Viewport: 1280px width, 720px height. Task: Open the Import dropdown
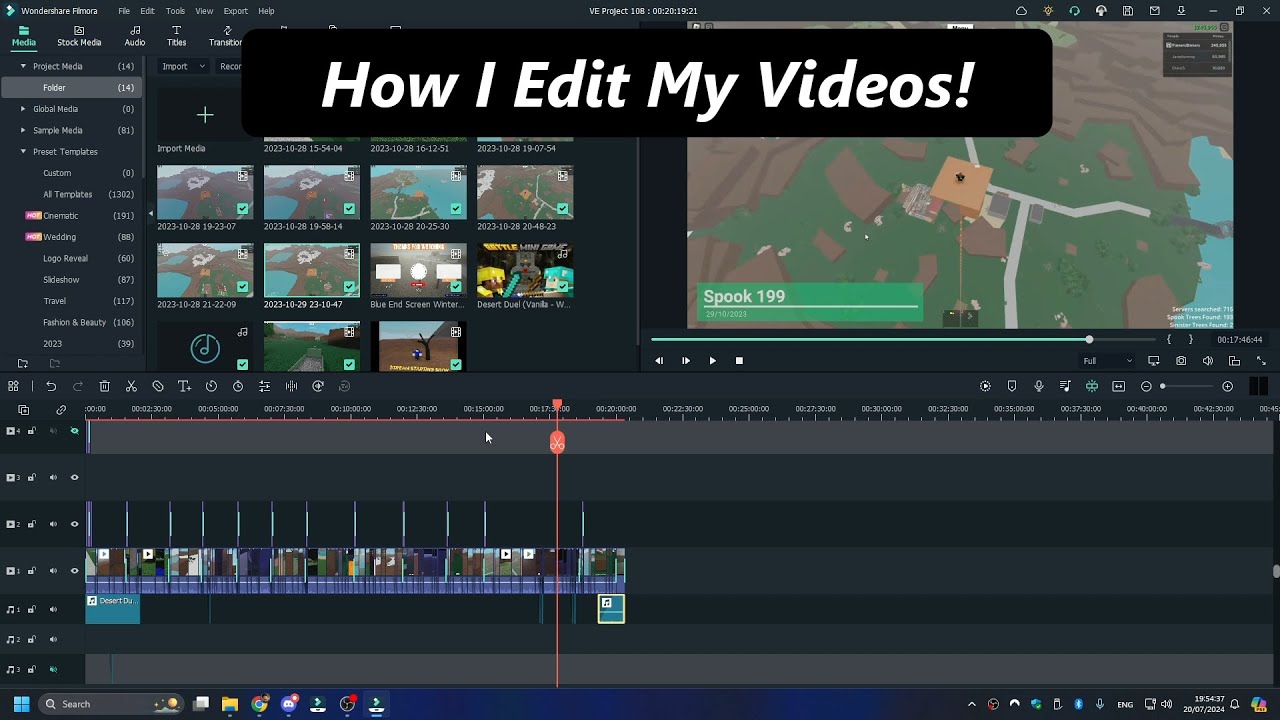tap(183, 66)
